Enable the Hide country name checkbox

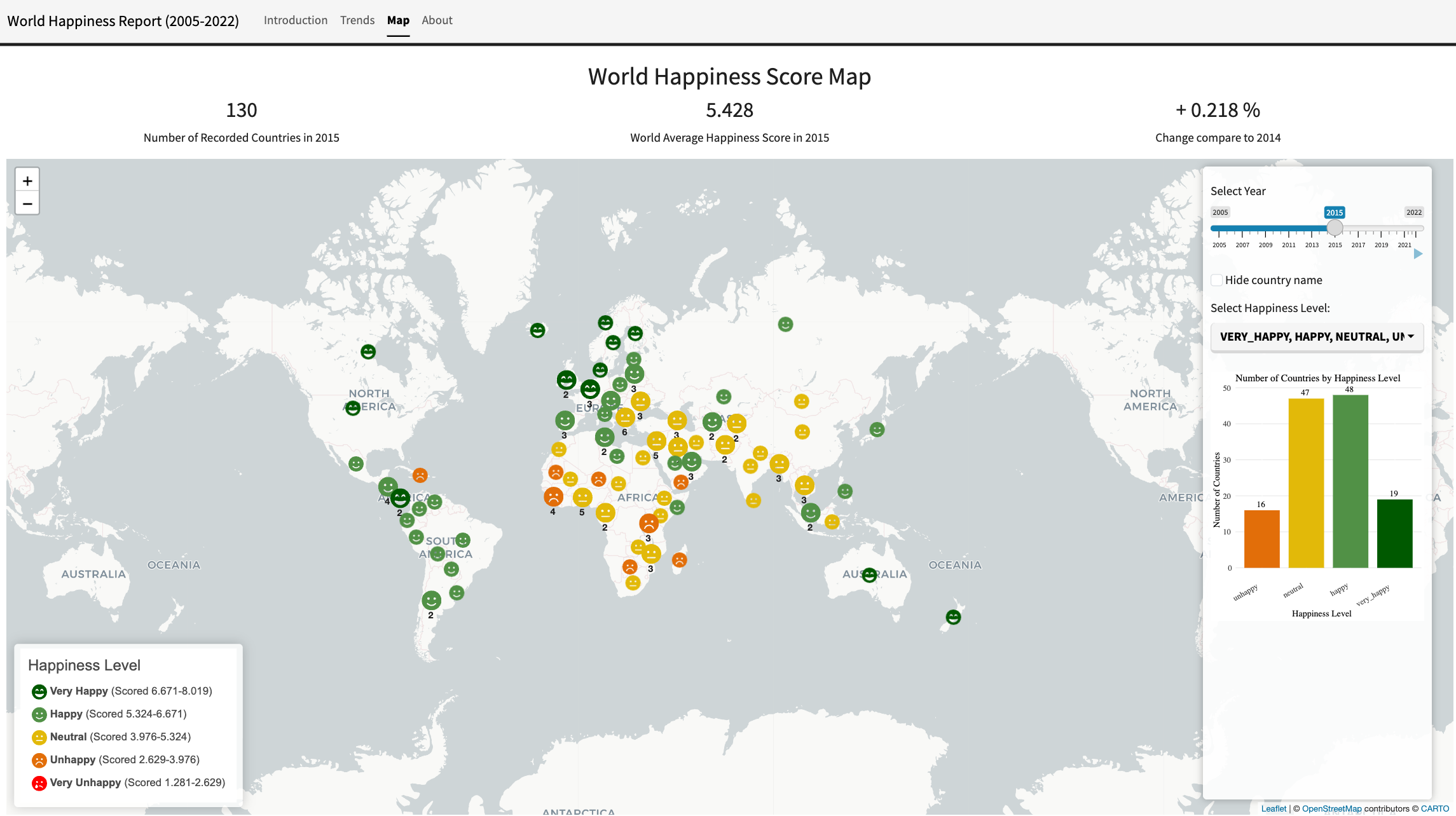(x=1216, y=280)
